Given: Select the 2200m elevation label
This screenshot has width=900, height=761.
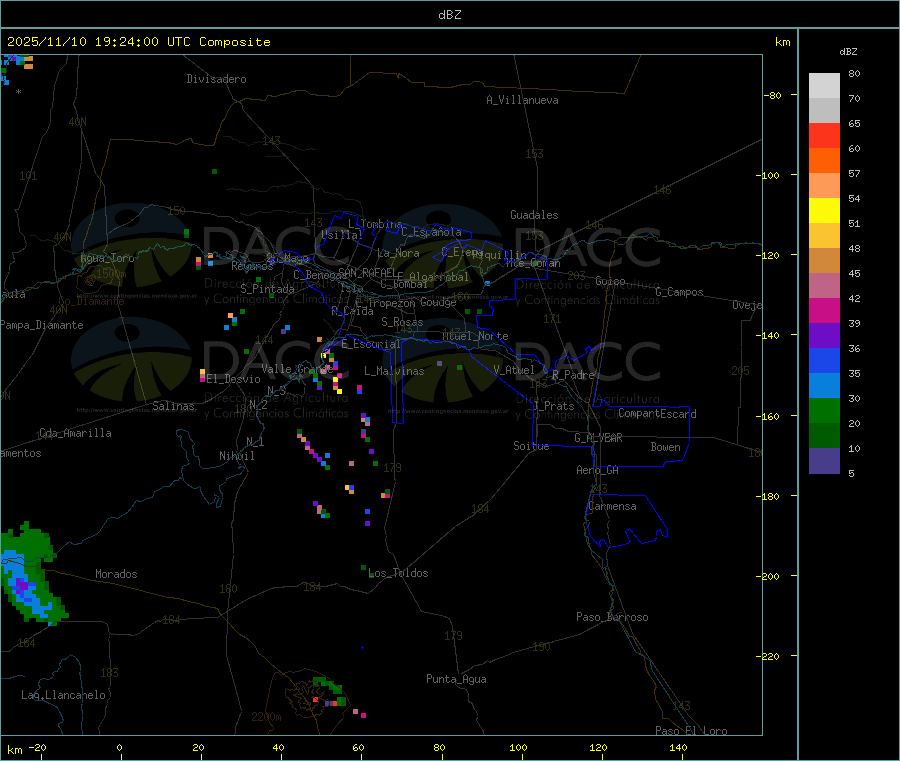Looking at the screenshot, I should tap(266, 717).
